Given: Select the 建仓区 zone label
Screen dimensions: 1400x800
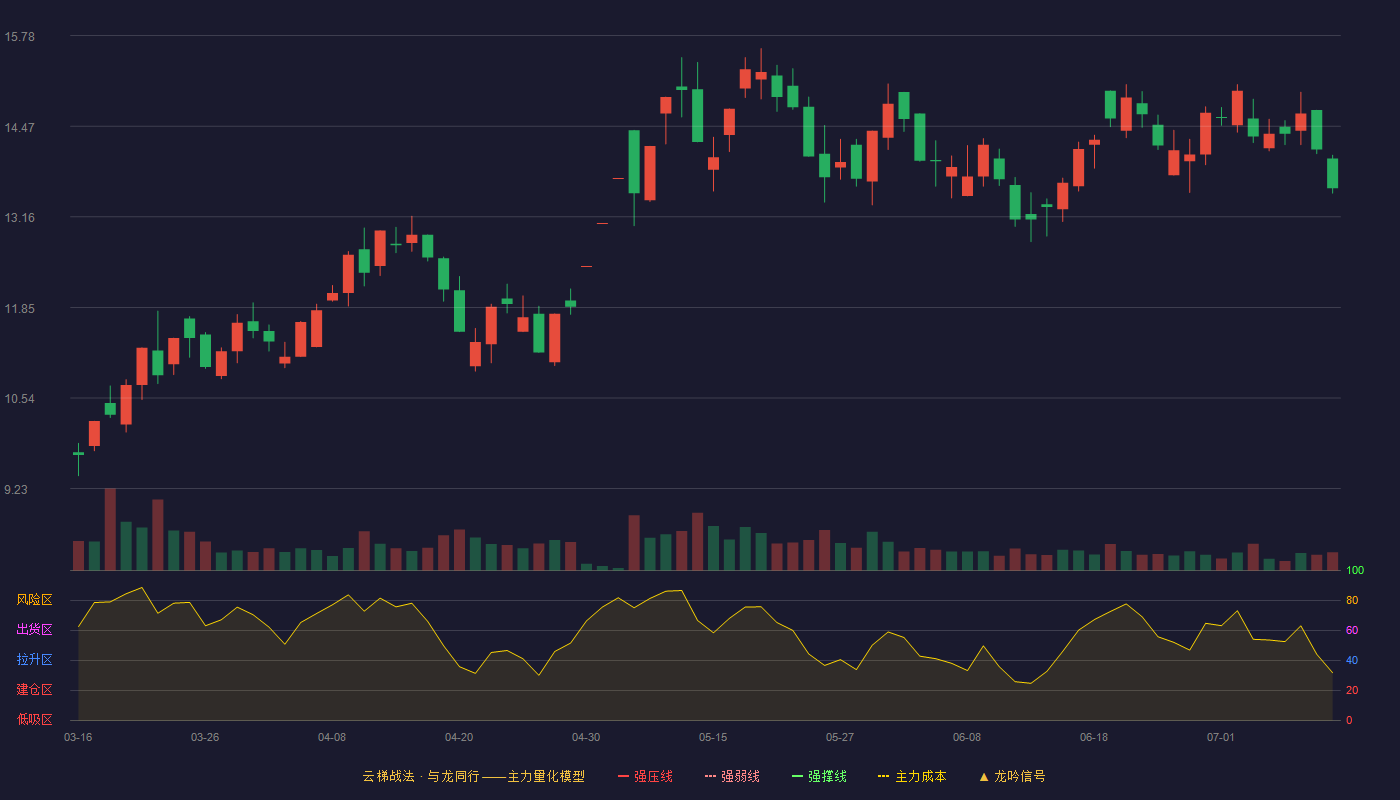Looking at the screenshot, I should click(34, 690).
